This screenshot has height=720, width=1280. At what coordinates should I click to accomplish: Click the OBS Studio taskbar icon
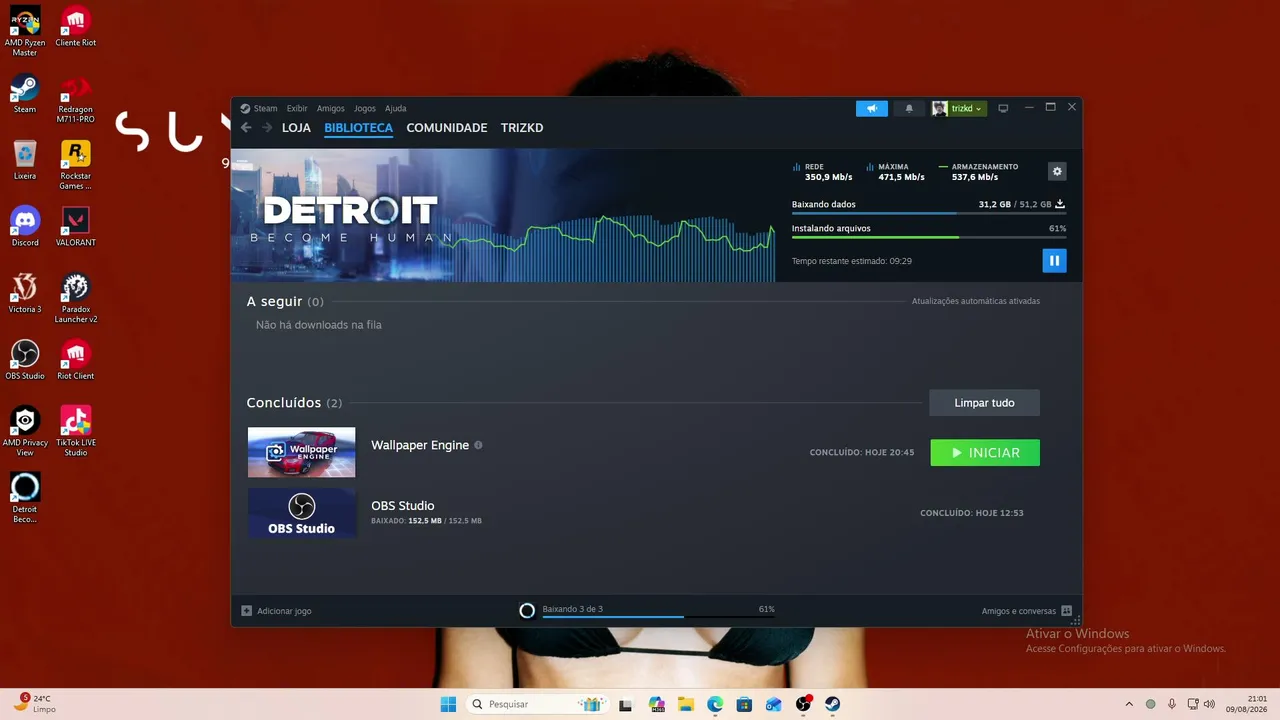803,704
